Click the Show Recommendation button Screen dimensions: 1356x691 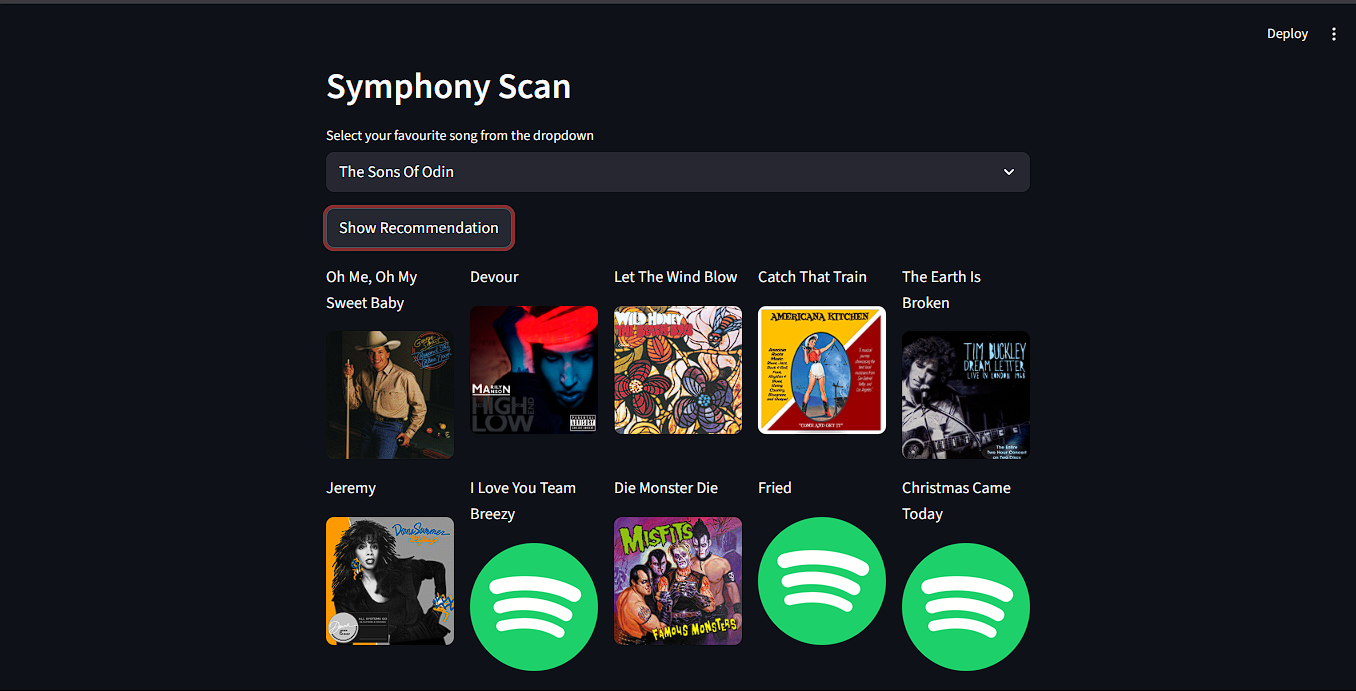(418, 227)
